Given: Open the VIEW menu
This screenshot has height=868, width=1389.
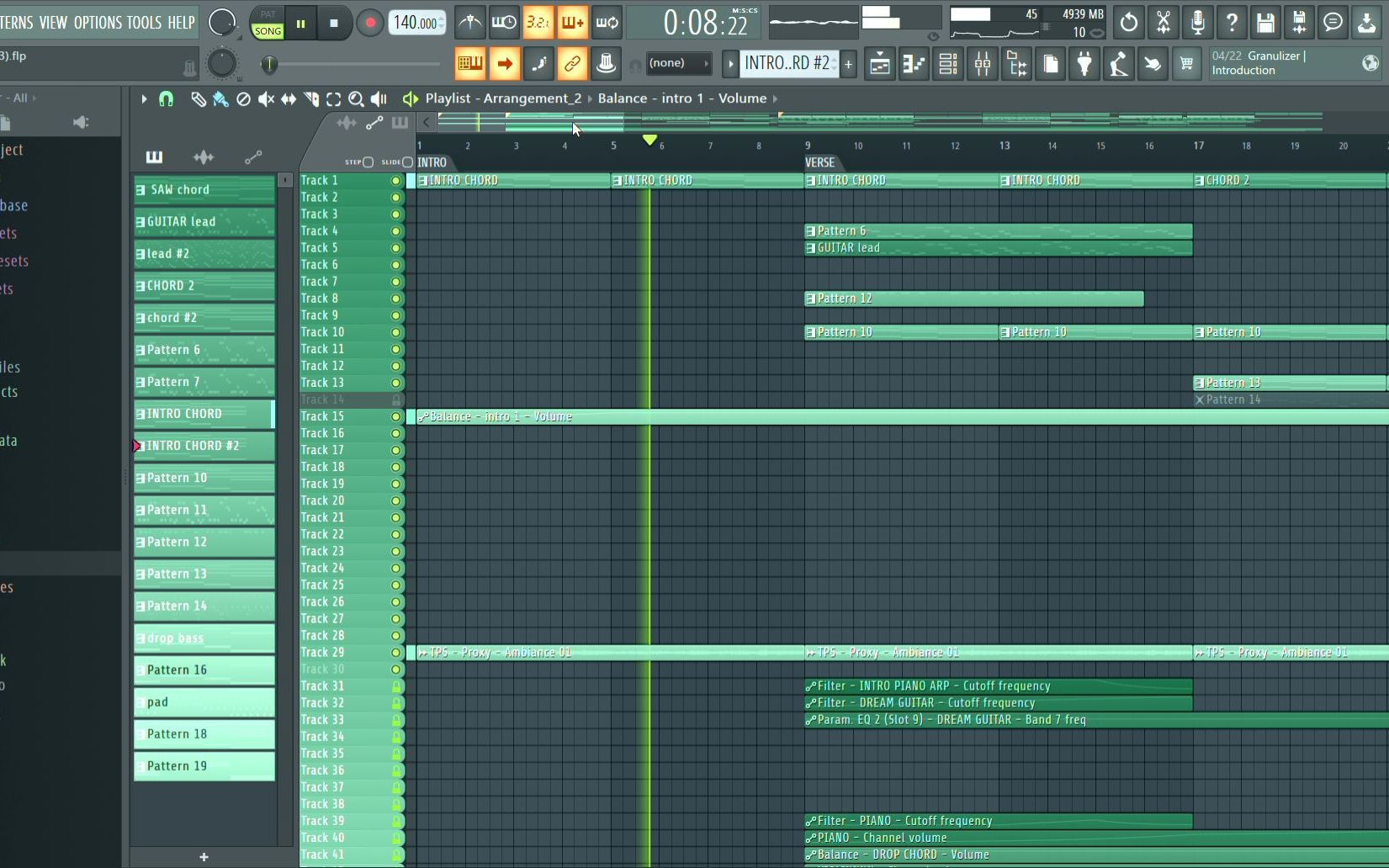Looking at the screenshot, I should (x=52, y=23).
